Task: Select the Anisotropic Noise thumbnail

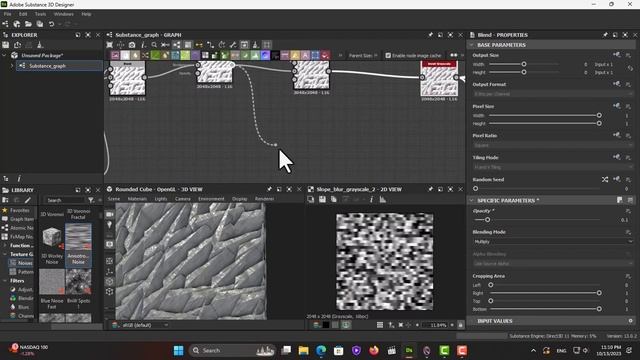Action: tap(78, 236)
